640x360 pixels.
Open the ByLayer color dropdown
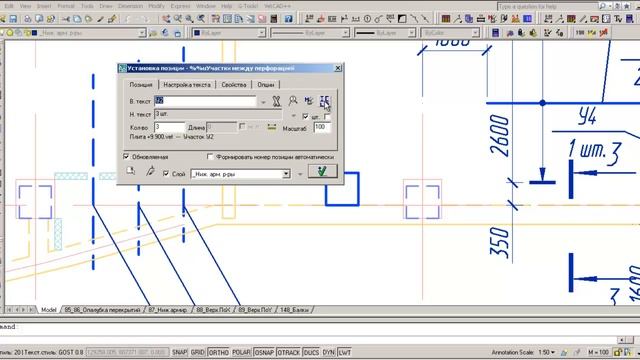pos(262,33)
